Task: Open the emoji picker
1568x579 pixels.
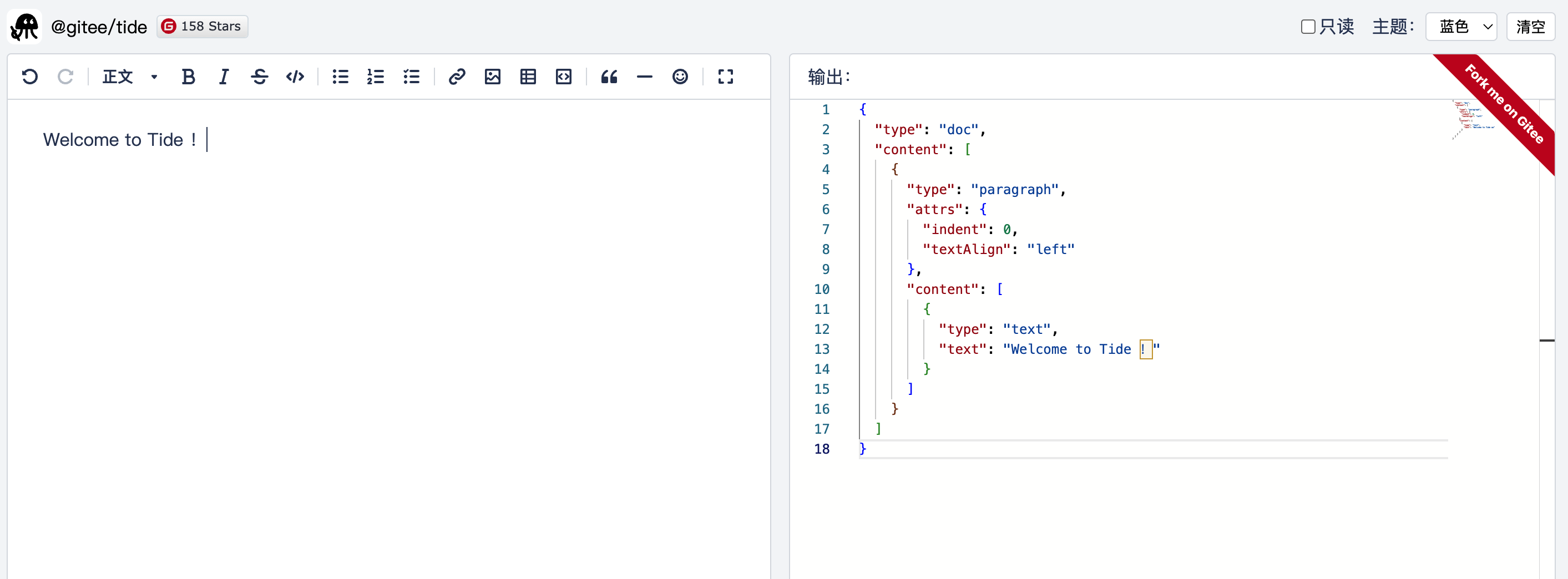Action: click(680, 77)
